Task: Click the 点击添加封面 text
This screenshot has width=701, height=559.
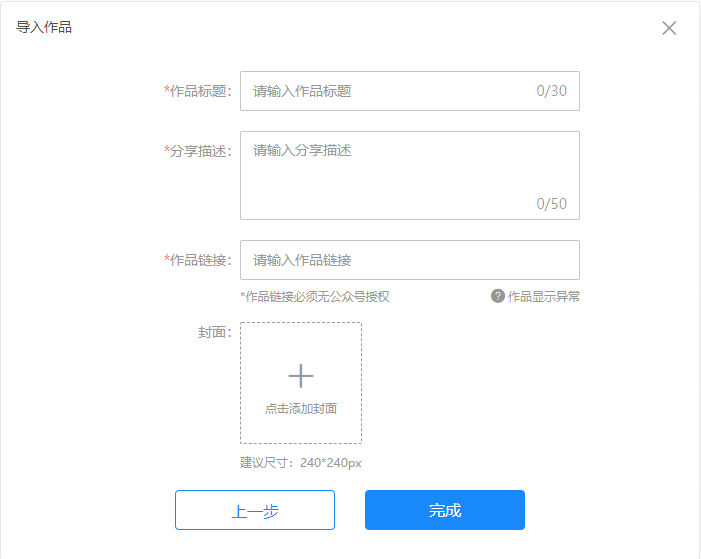Action: tap(301, 408)
